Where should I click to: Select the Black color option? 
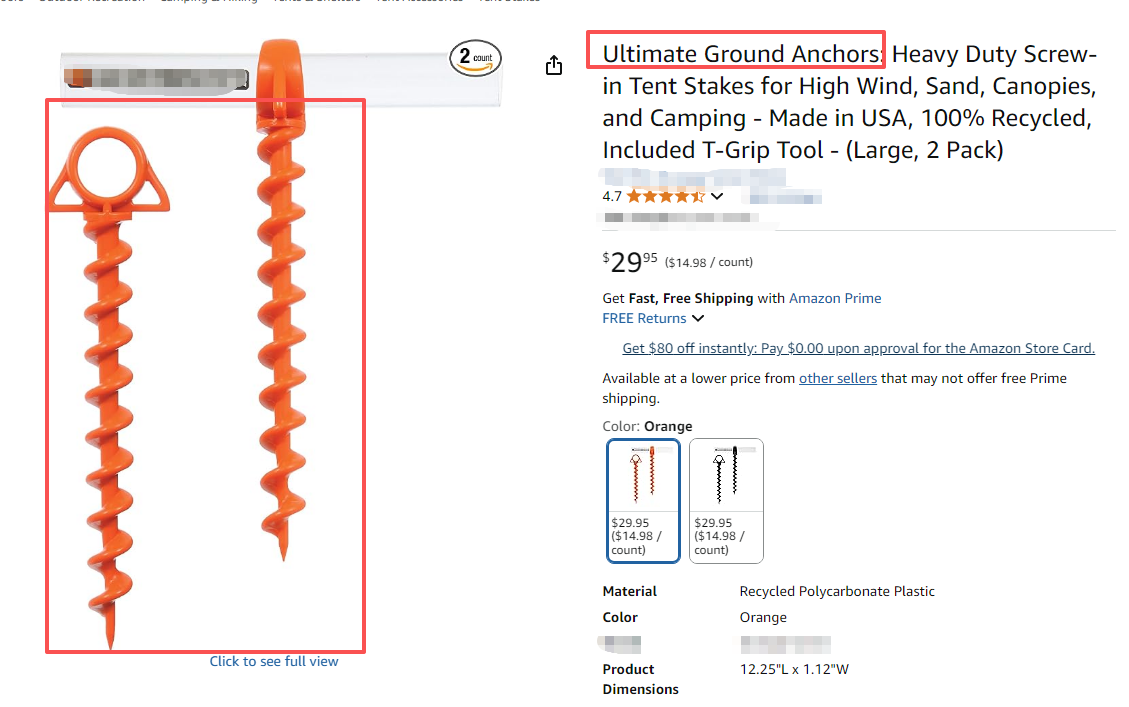coord(726,500)
